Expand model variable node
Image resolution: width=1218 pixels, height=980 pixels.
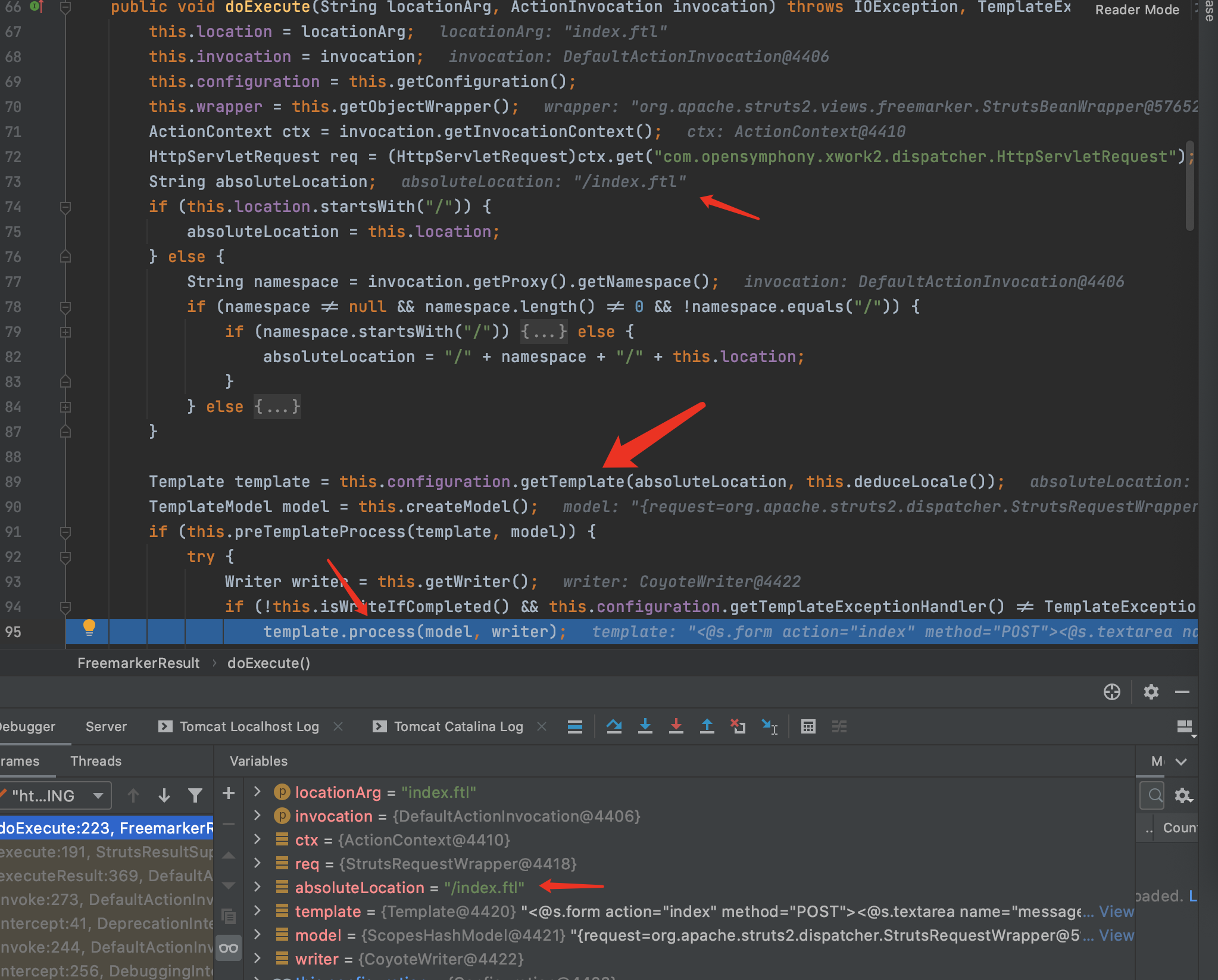pyautogui.click(x=257, y=934)
